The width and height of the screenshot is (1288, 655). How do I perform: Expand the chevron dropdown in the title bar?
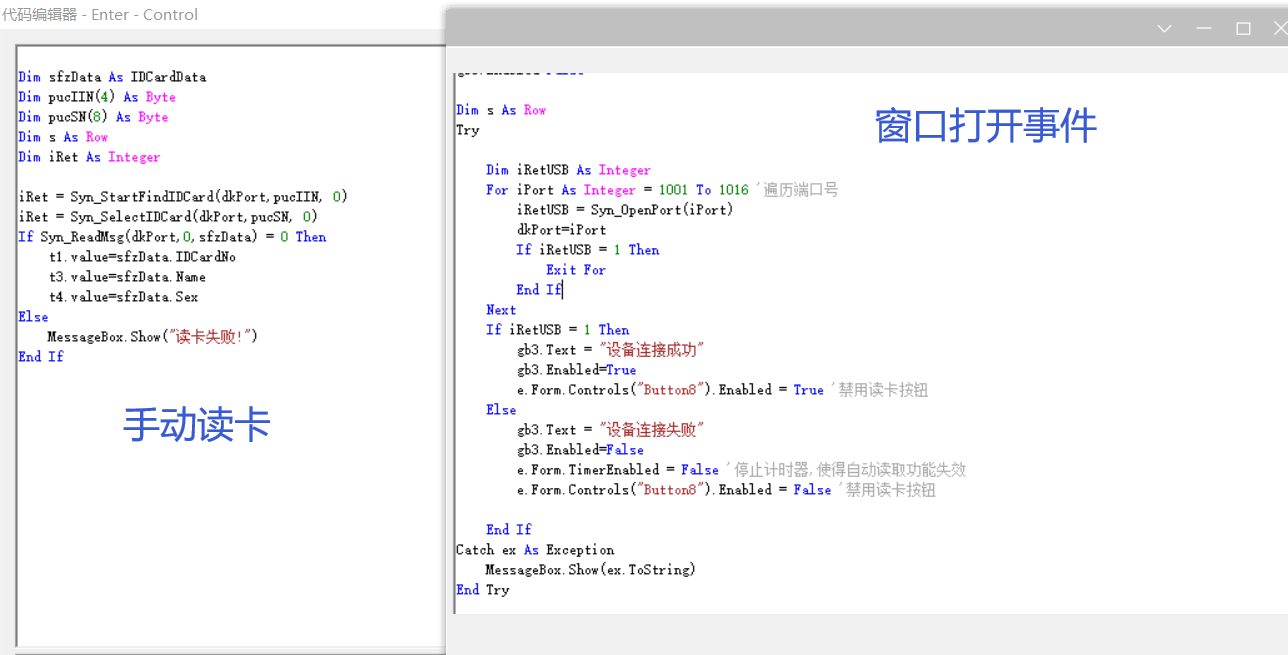(1164, 29)
